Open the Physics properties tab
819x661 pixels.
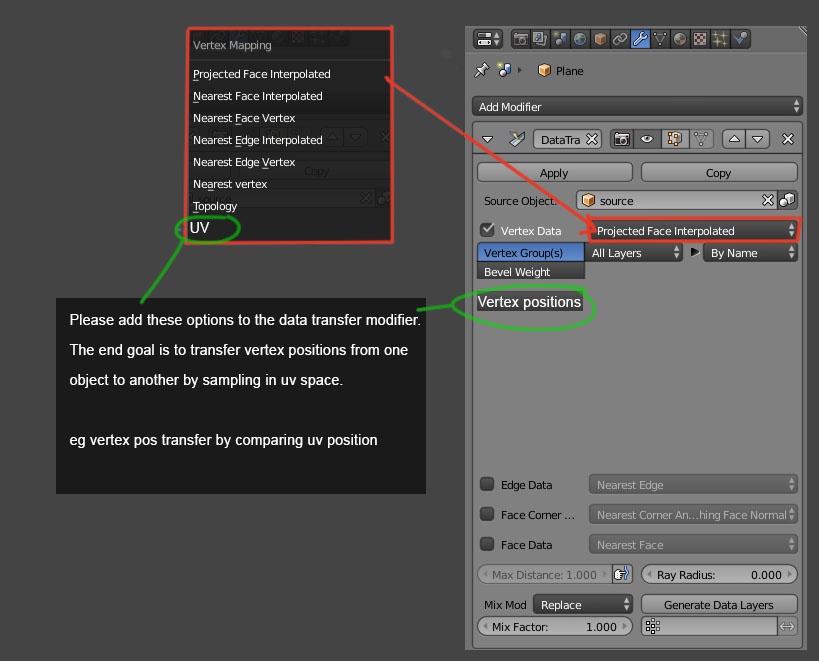tap(740, 39)
